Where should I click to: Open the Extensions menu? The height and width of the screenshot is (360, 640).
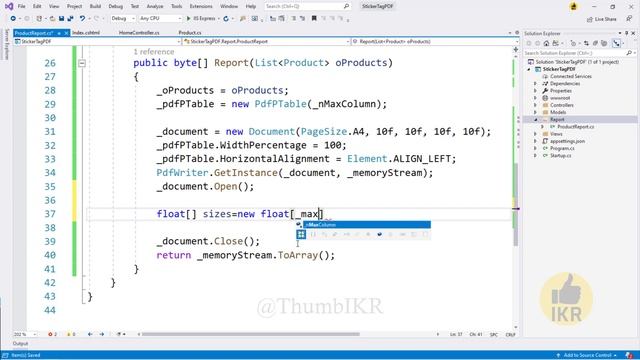click(201, 6)
